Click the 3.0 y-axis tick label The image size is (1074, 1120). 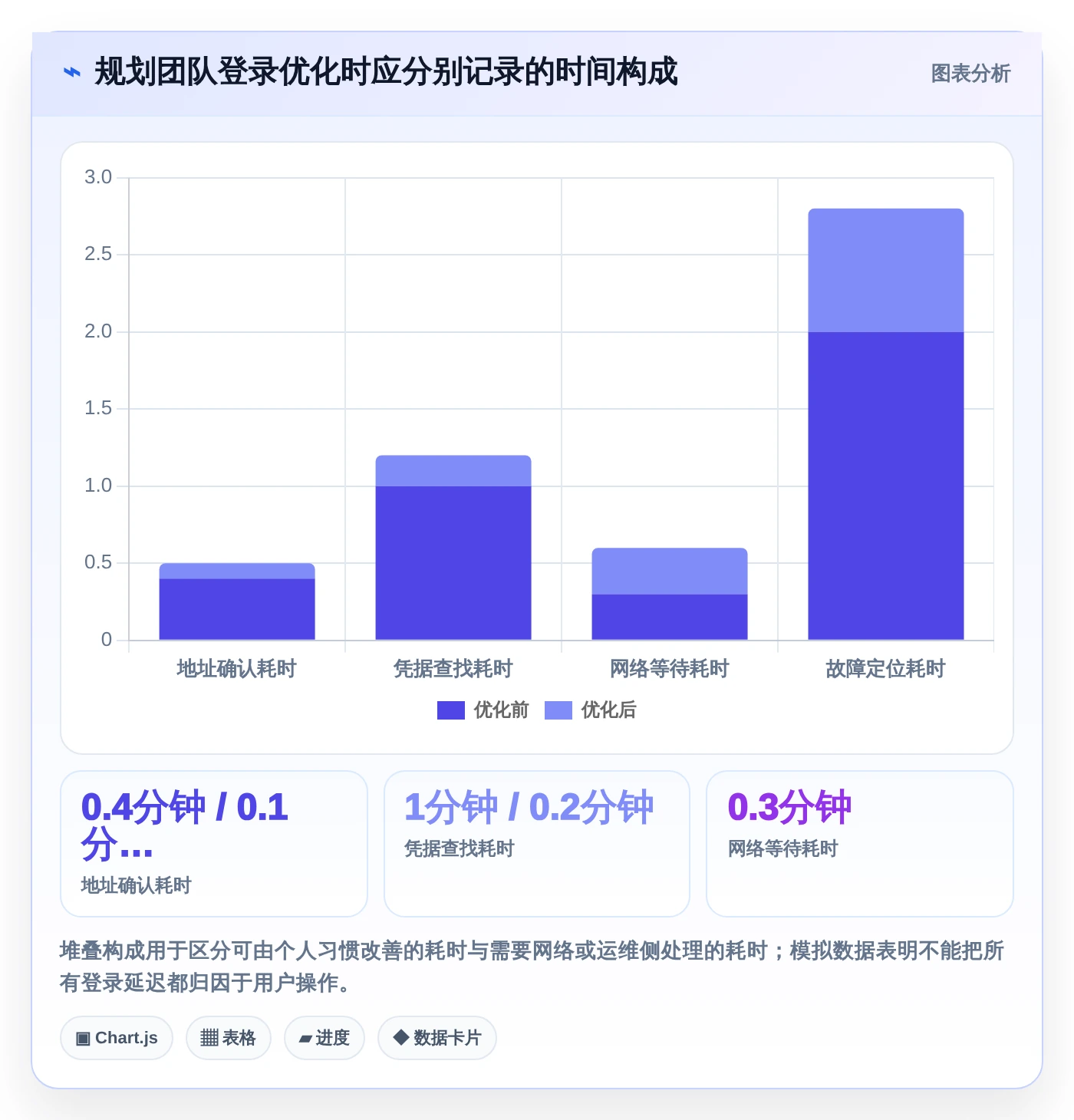(98, 177)
